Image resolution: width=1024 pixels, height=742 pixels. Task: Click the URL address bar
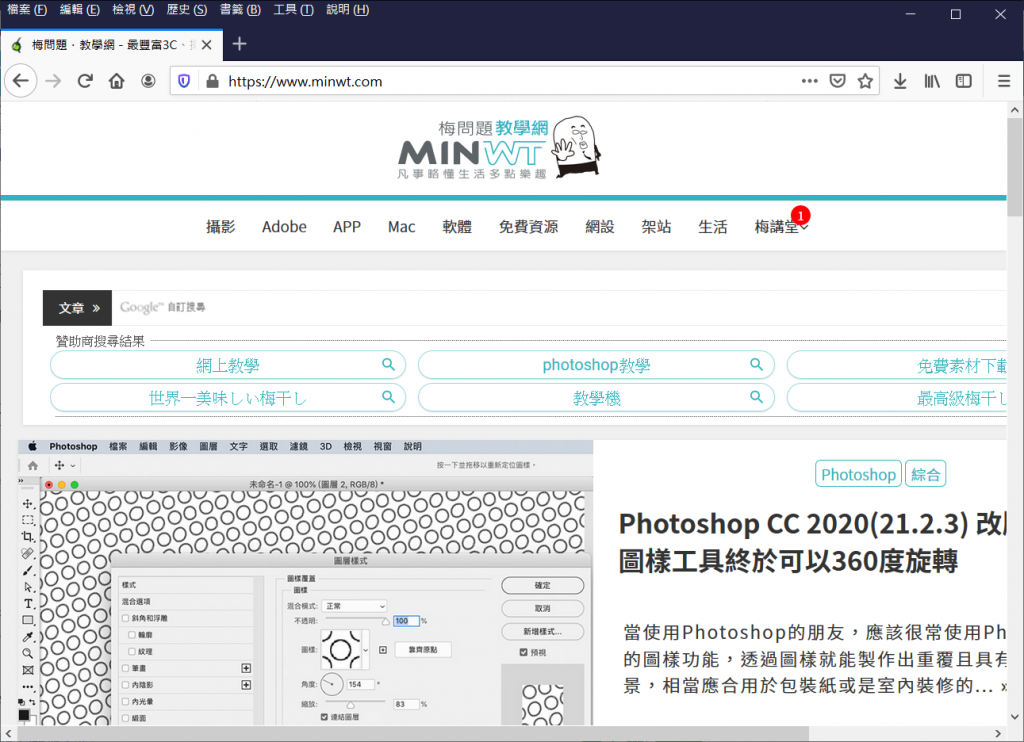(x=509, y=81)
